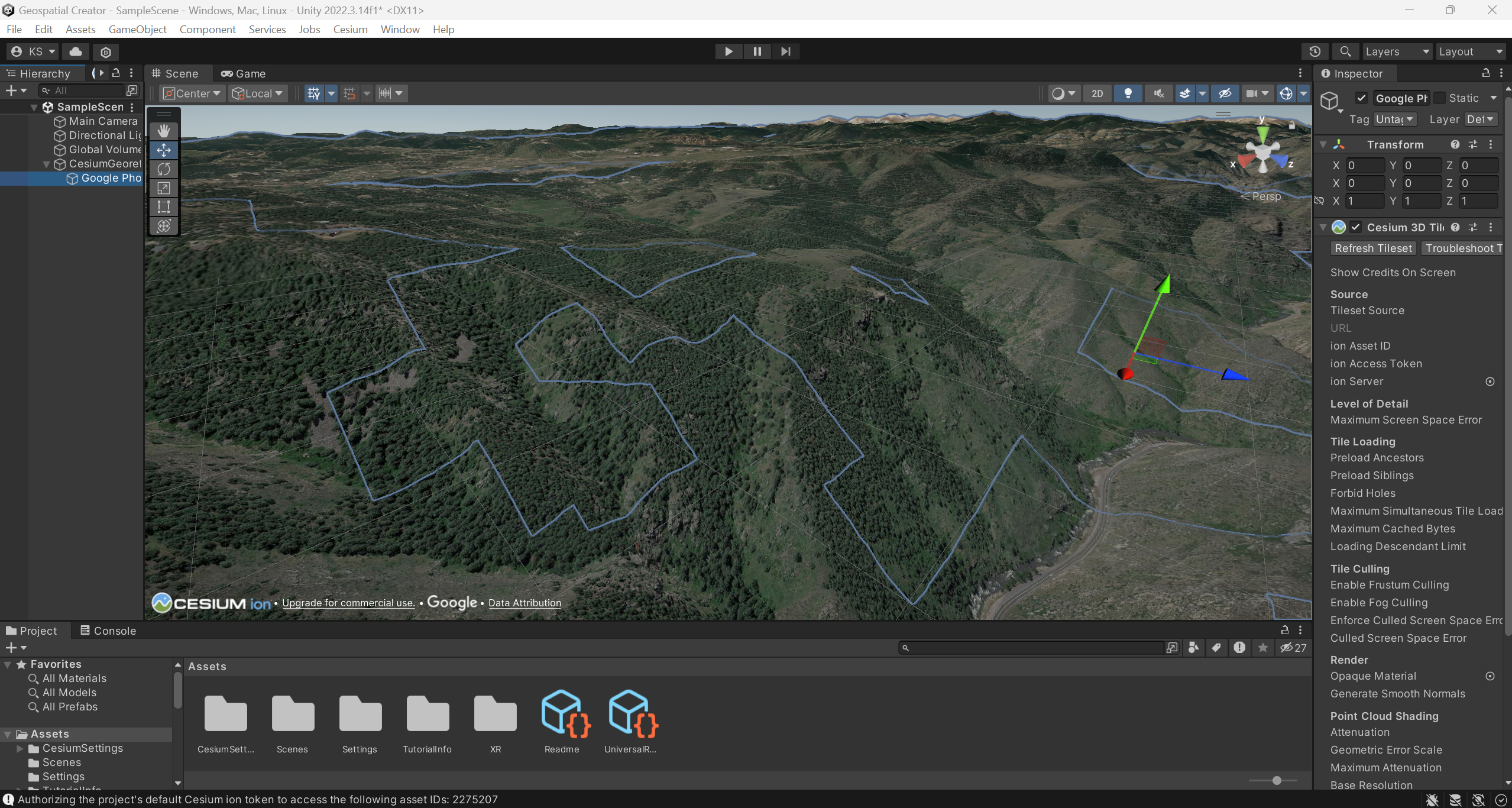Toggle constrained scale proportions link icon

(x=1319, y=201)
